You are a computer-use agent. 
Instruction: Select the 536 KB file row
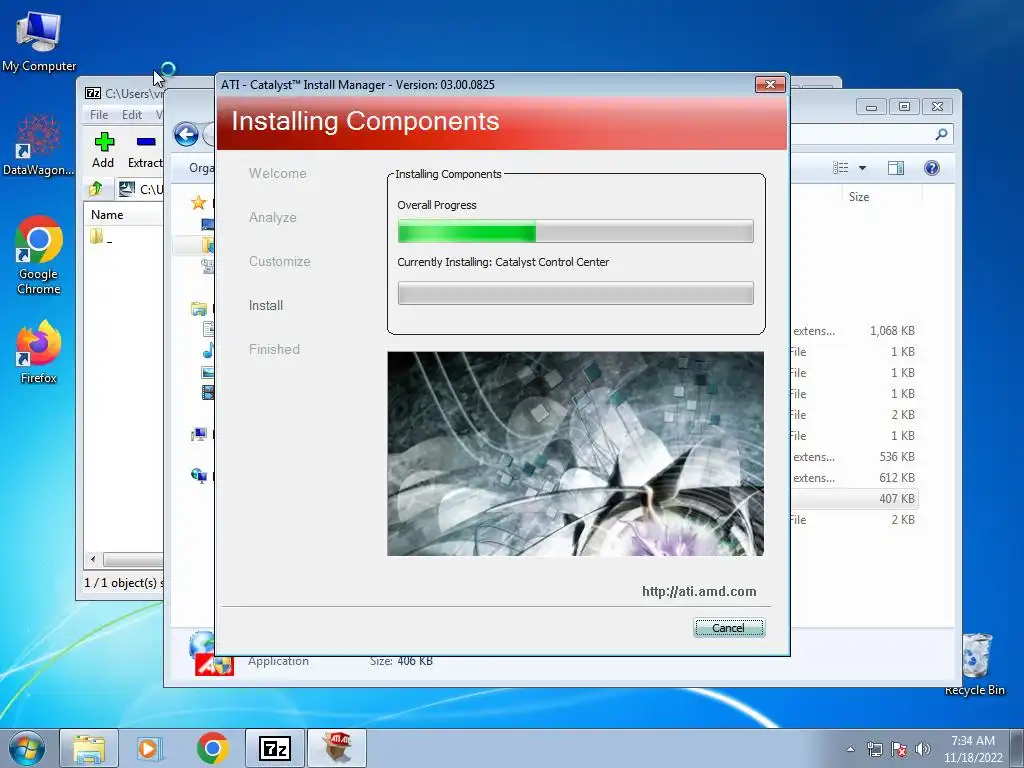point(854,457)
